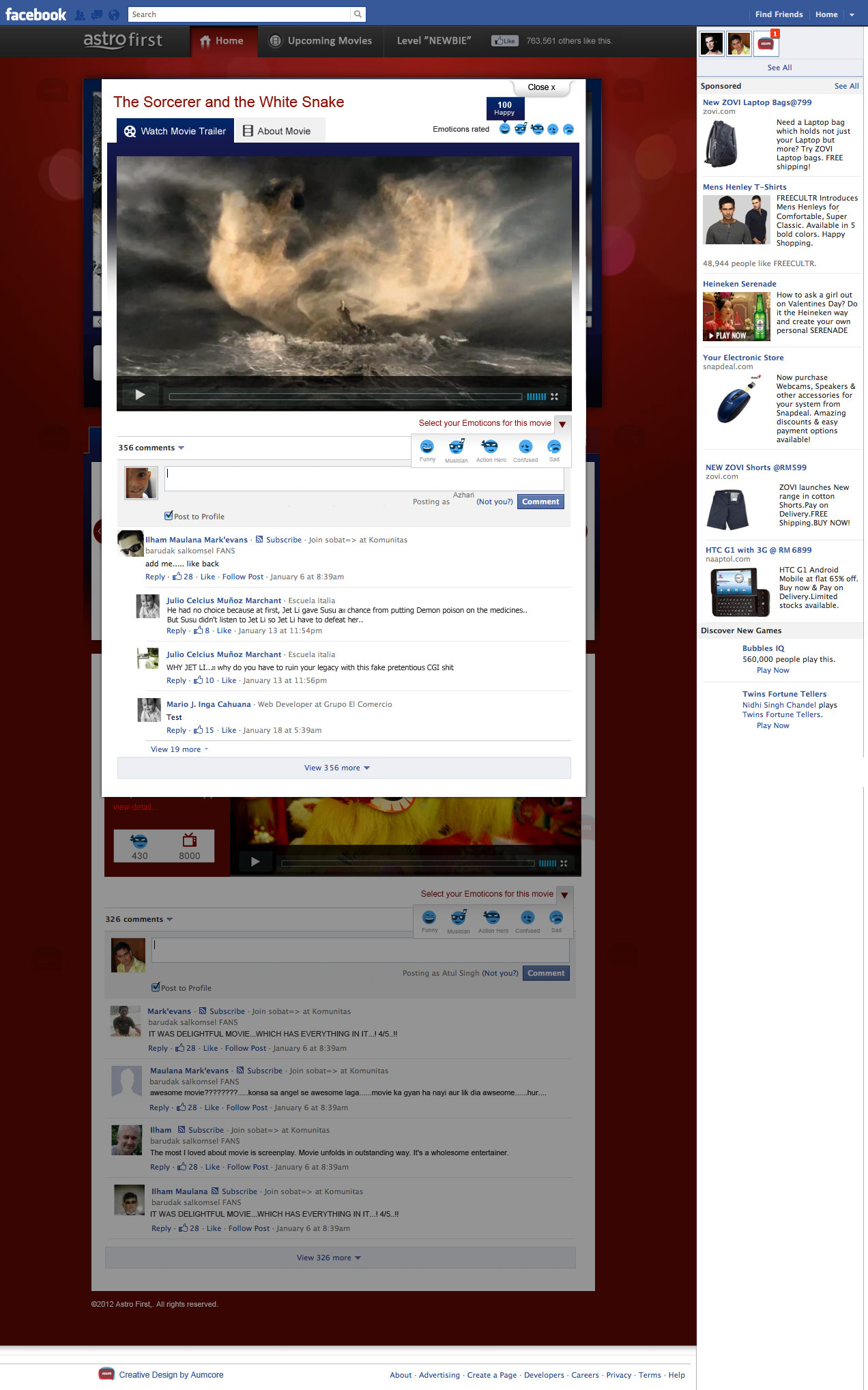The width and height of the screenshot is (868, 1390).
Task: Expand the 326 comments sort dropdown
Action: (x=169, y=919)
